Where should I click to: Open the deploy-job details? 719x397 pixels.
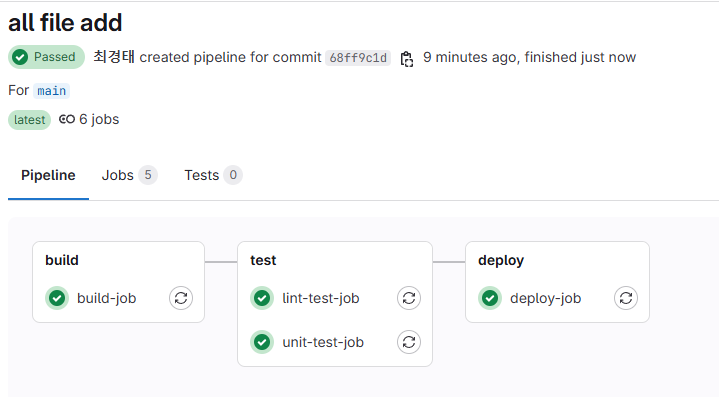point(545,298)
